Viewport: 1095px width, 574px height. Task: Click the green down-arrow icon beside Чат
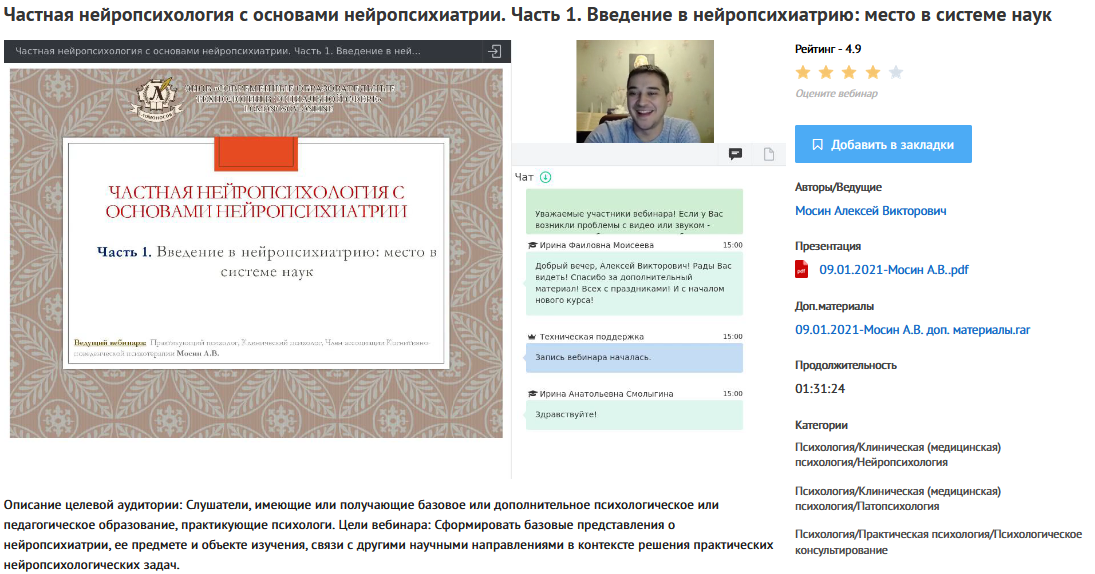tap(545, 177)
